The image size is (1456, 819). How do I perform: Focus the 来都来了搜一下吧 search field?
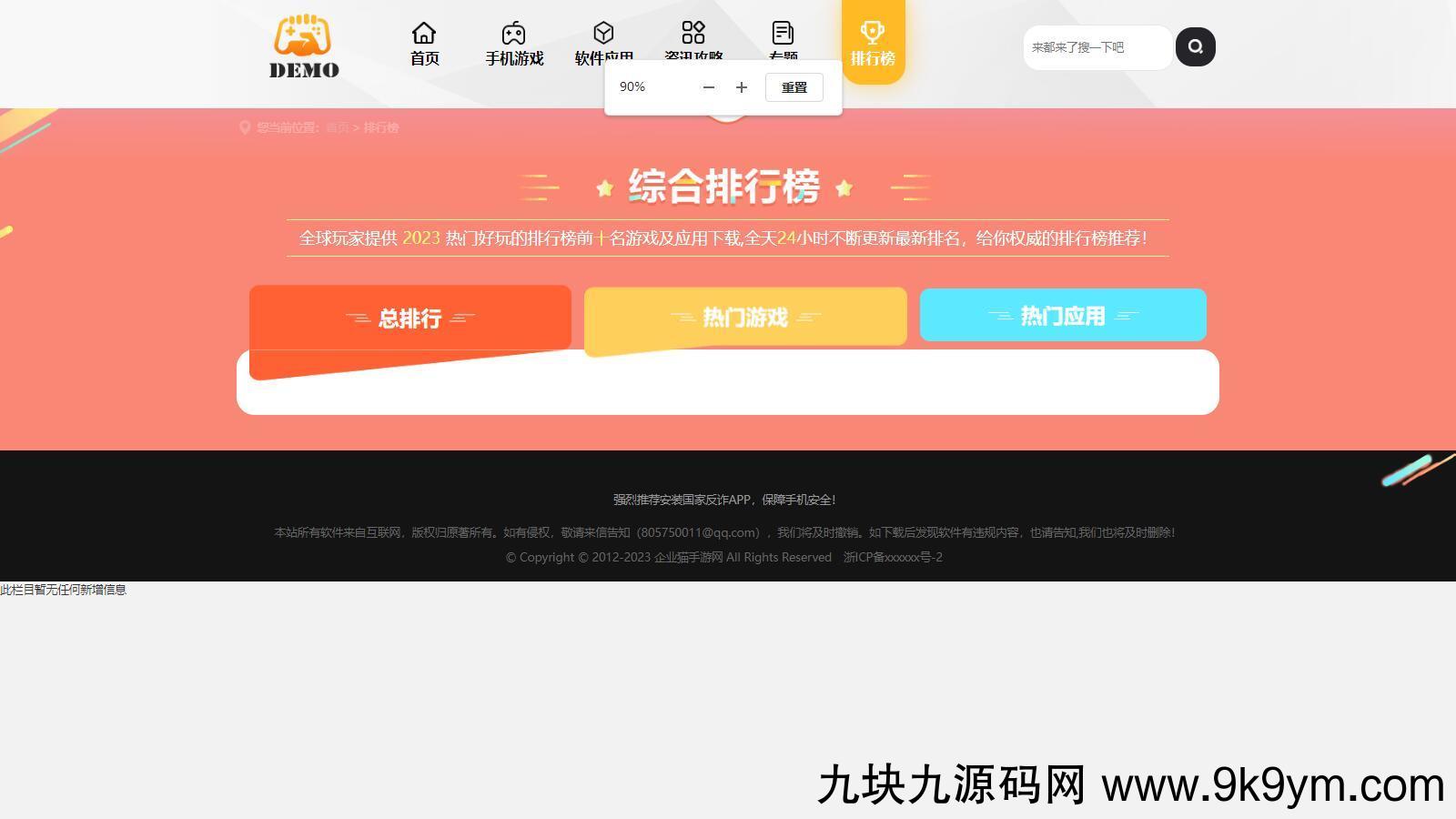click(1097, 47)
